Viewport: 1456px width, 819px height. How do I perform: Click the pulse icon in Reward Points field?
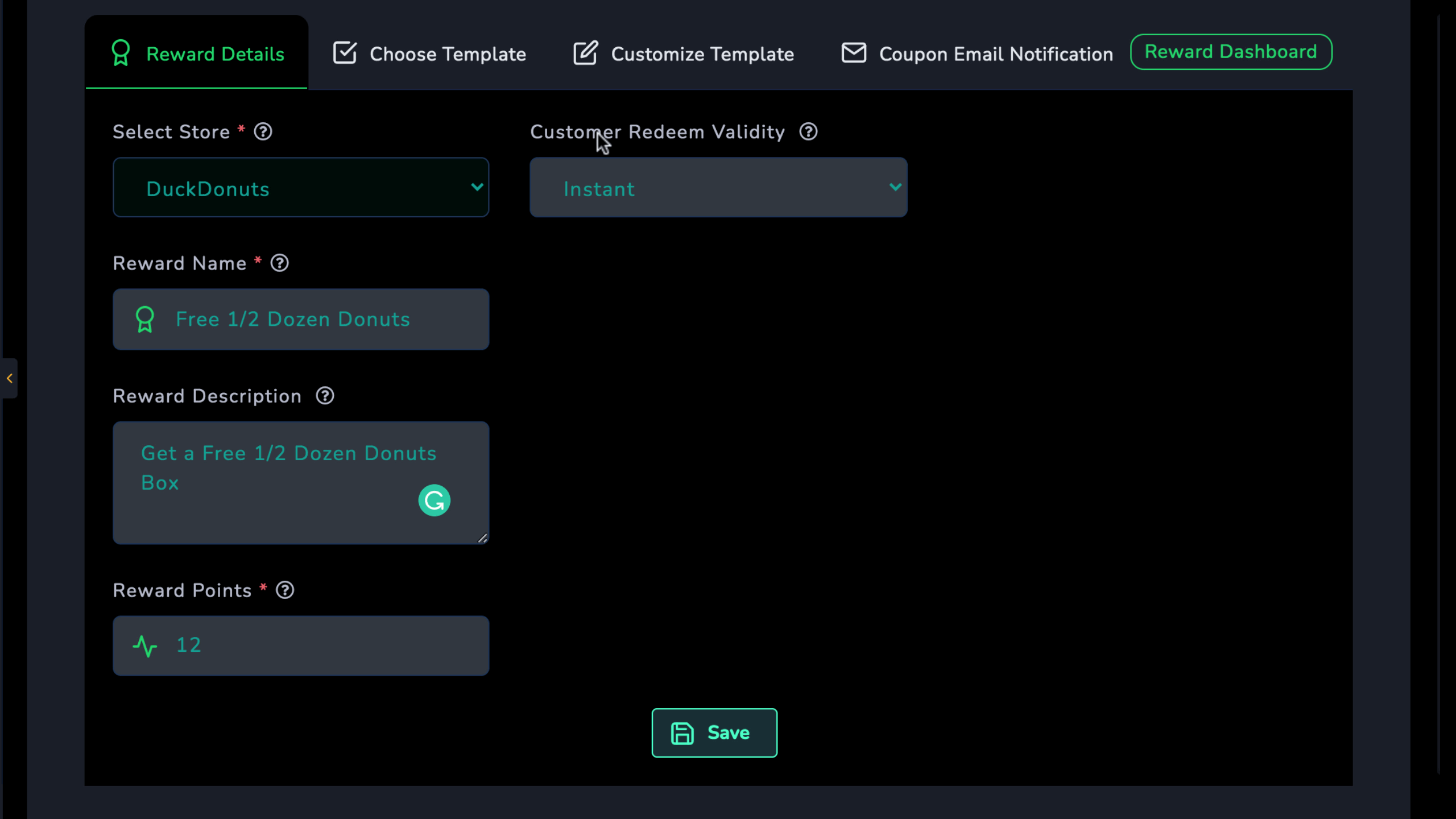[145, 646]
